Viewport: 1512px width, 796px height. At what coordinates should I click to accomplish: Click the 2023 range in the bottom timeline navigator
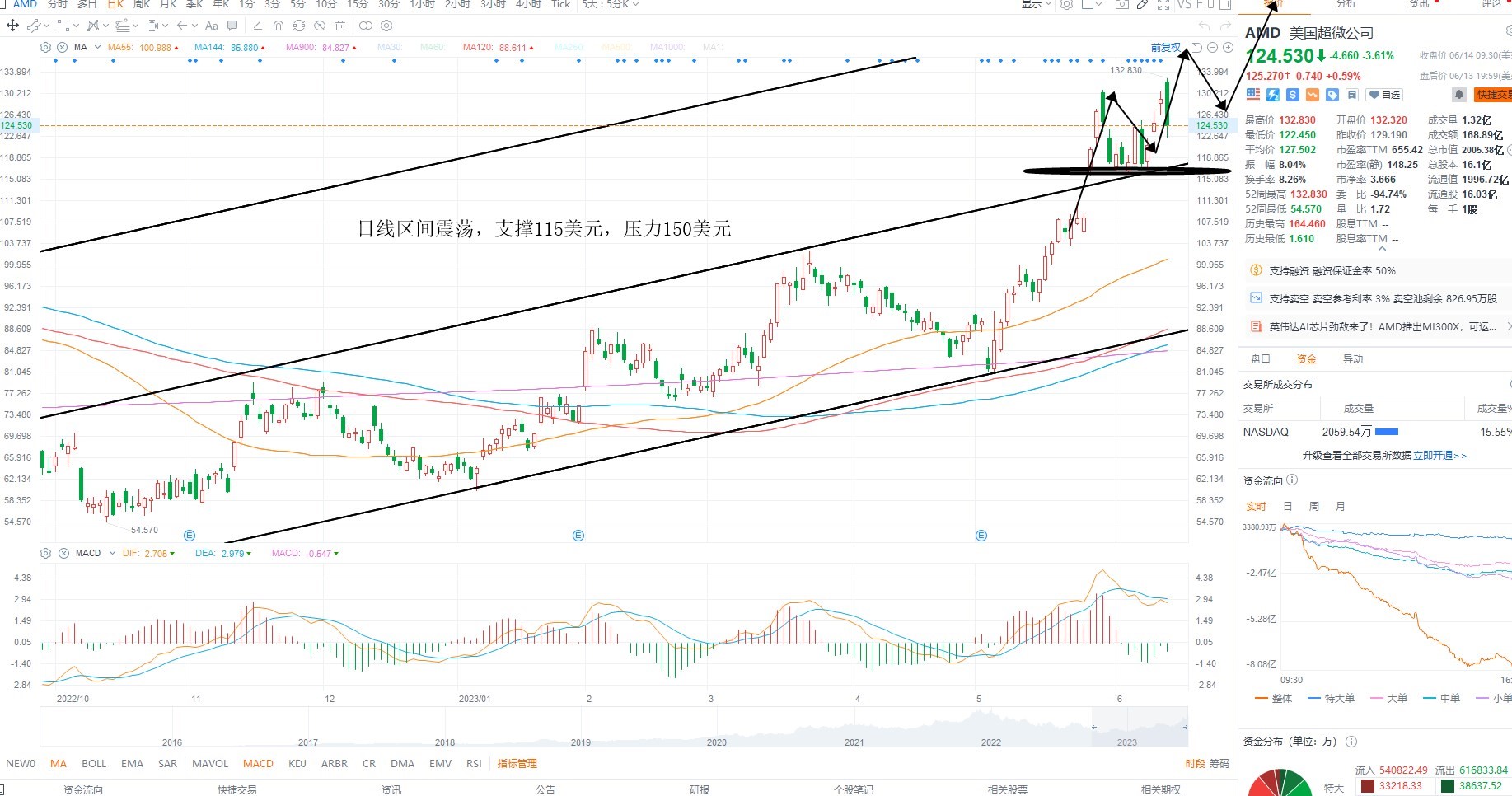[x=1126, y=742]
